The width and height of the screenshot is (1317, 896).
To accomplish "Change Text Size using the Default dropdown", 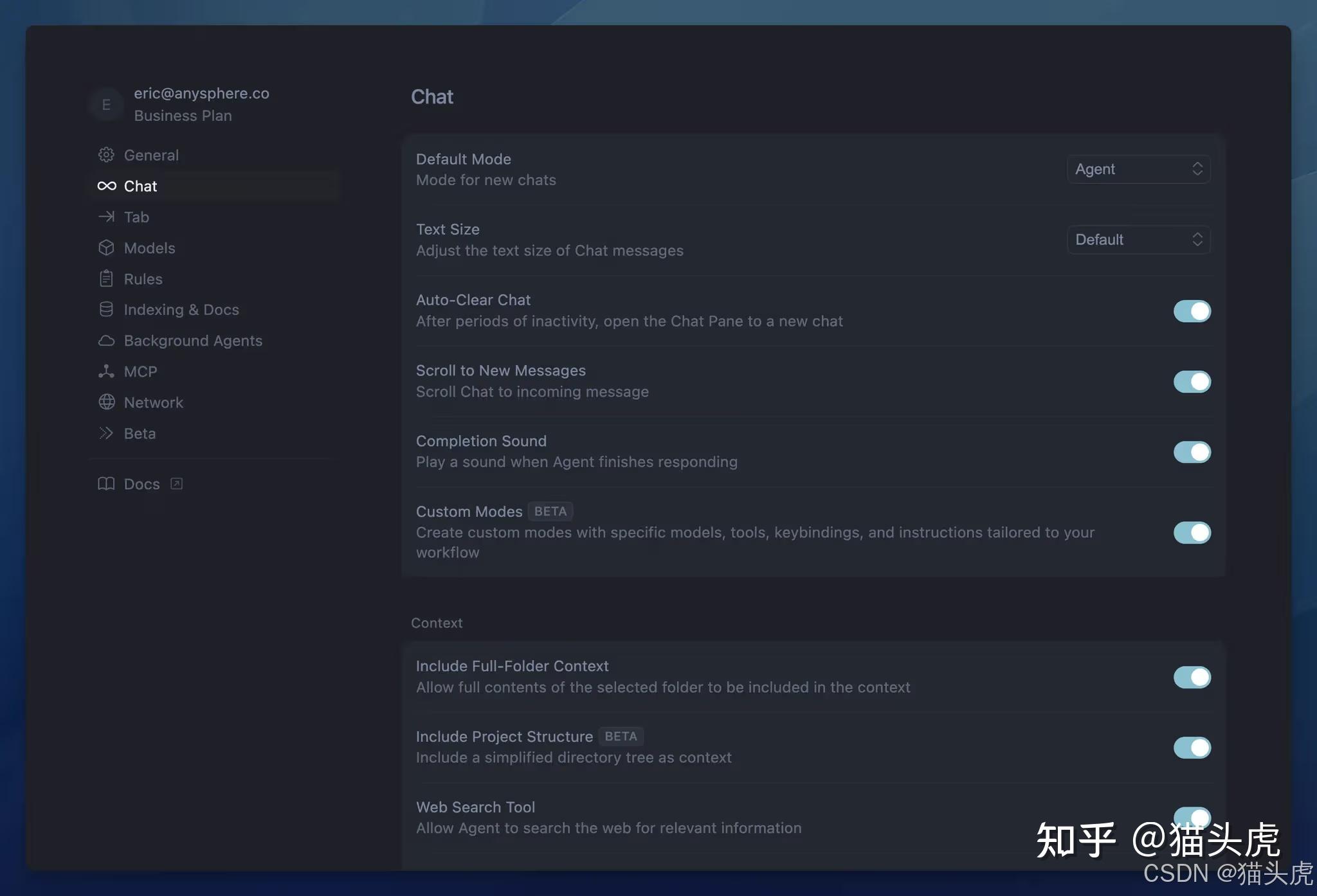I will tap(1138, 239).
